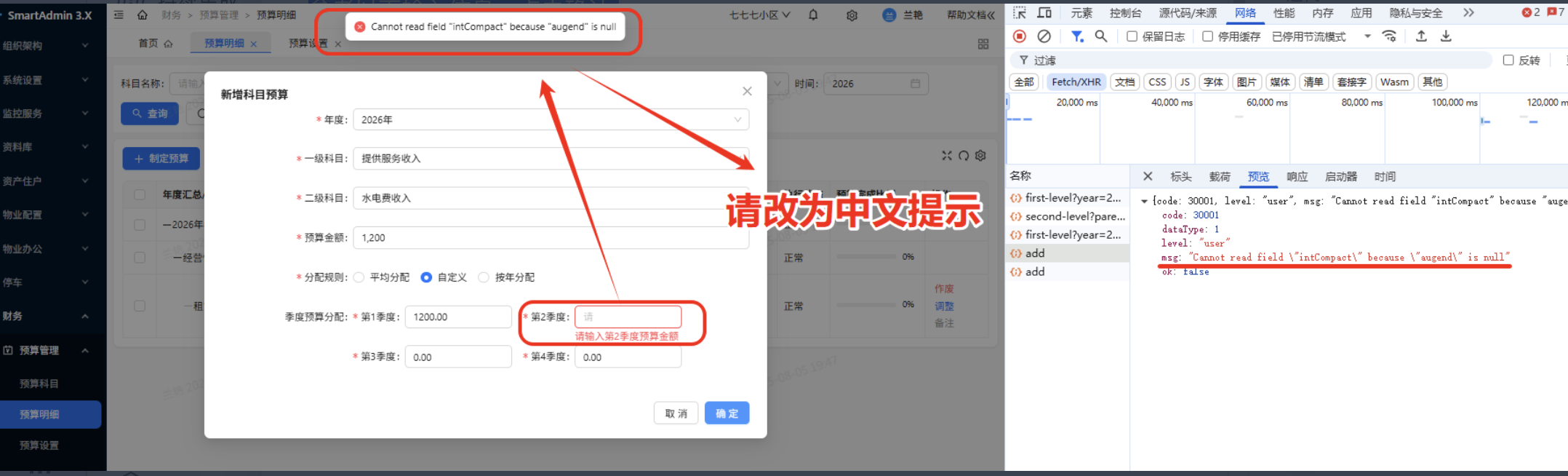This screenshot has height=476, width=1568.
Task: Switch to 标头 tab in request details
Action: point(1180,176)
